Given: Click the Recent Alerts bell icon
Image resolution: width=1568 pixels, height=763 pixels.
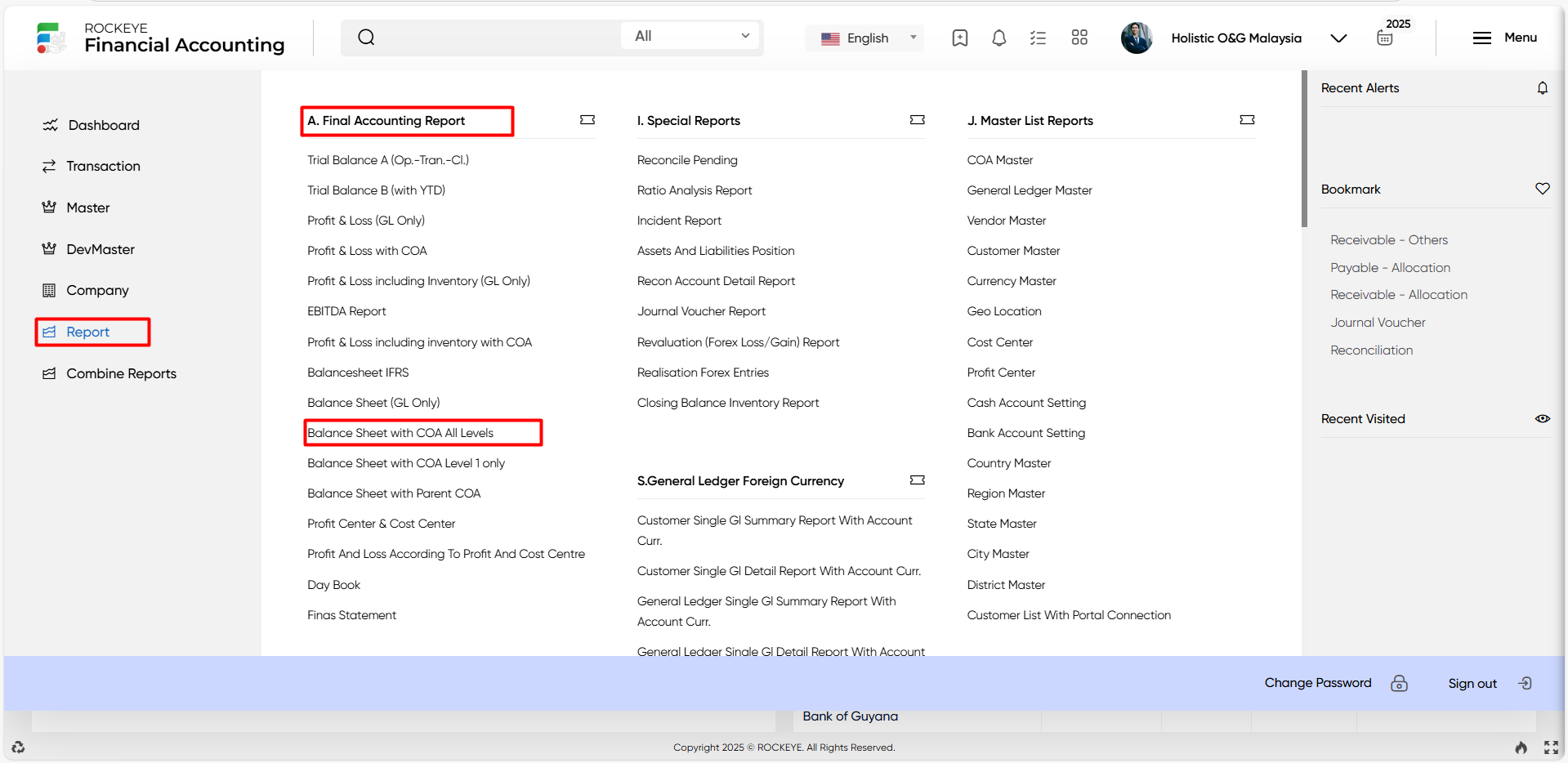Looking at the screenshot, I should pos(1542,88).
